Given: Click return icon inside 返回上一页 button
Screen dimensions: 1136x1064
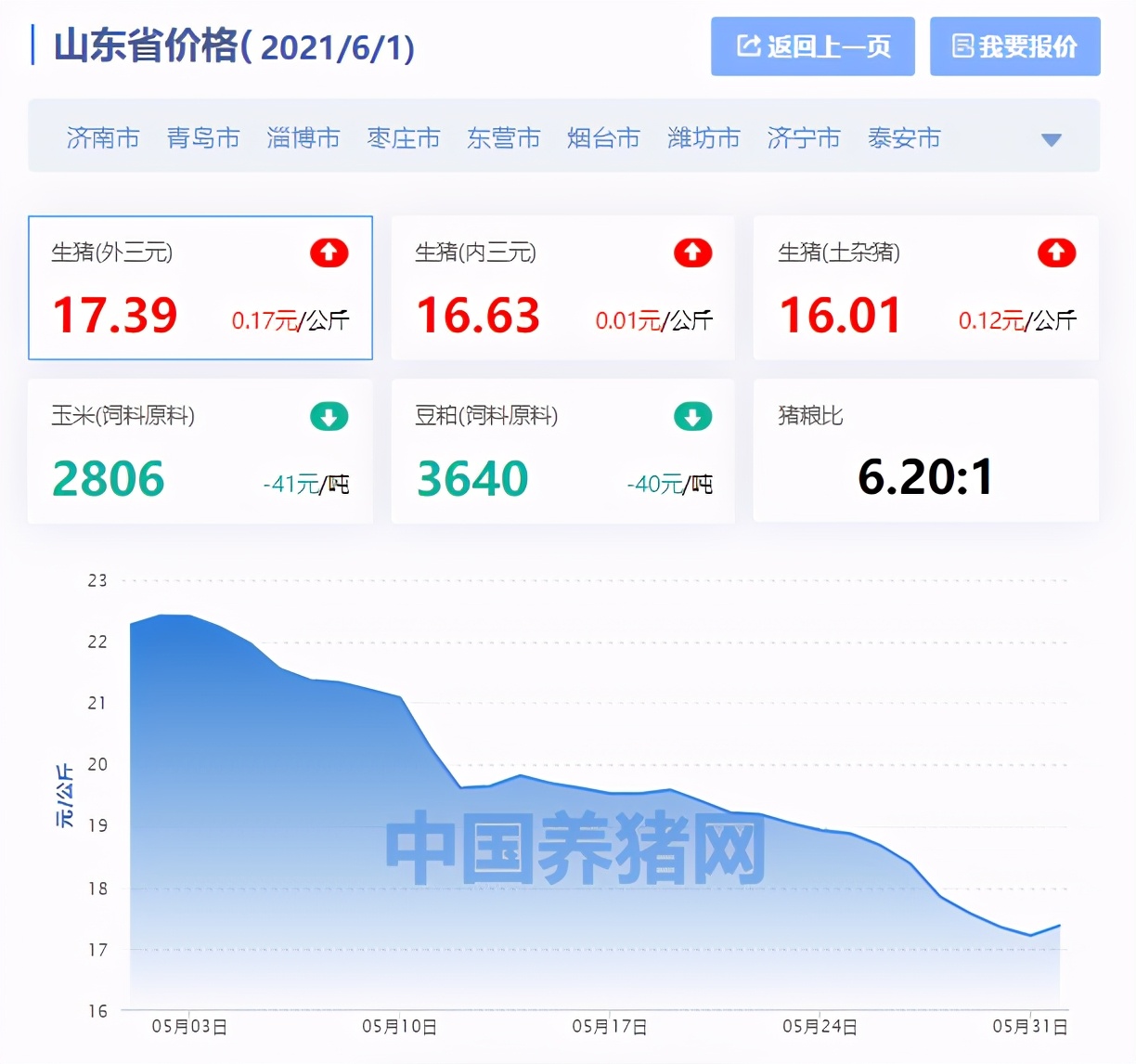Looking at the screenshot, I should pyautogui.click(x=748, y=45).
